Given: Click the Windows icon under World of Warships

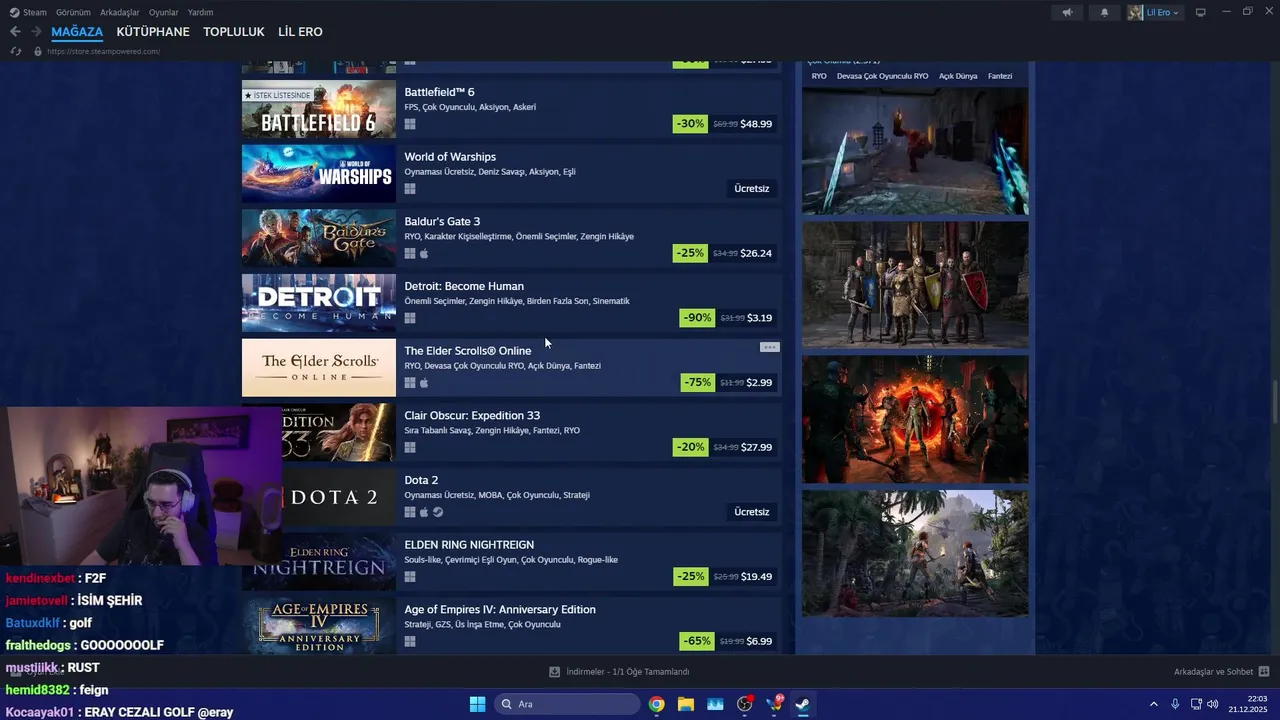Looking at the screenshot, I should [410, 189].
